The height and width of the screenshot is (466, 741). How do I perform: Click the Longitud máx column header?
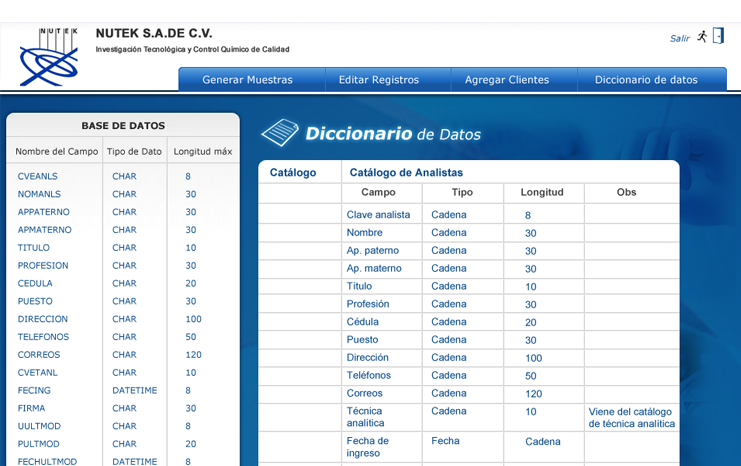coord(202,152)
